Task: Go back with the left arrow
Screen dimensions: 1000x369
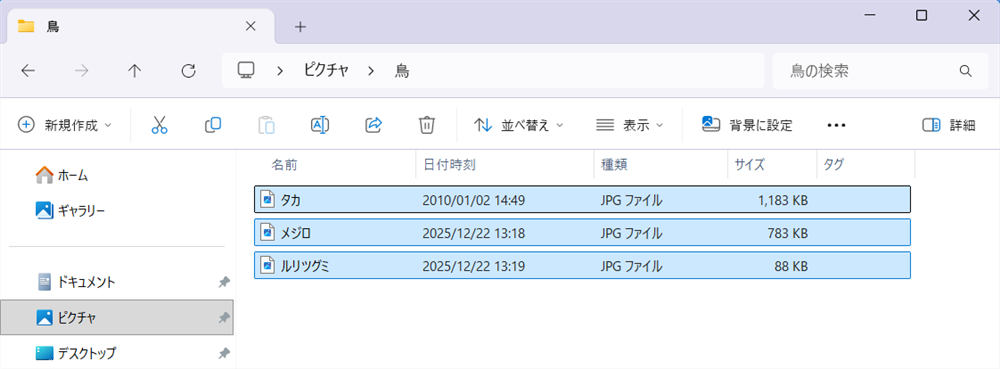Action: (28, 71)
